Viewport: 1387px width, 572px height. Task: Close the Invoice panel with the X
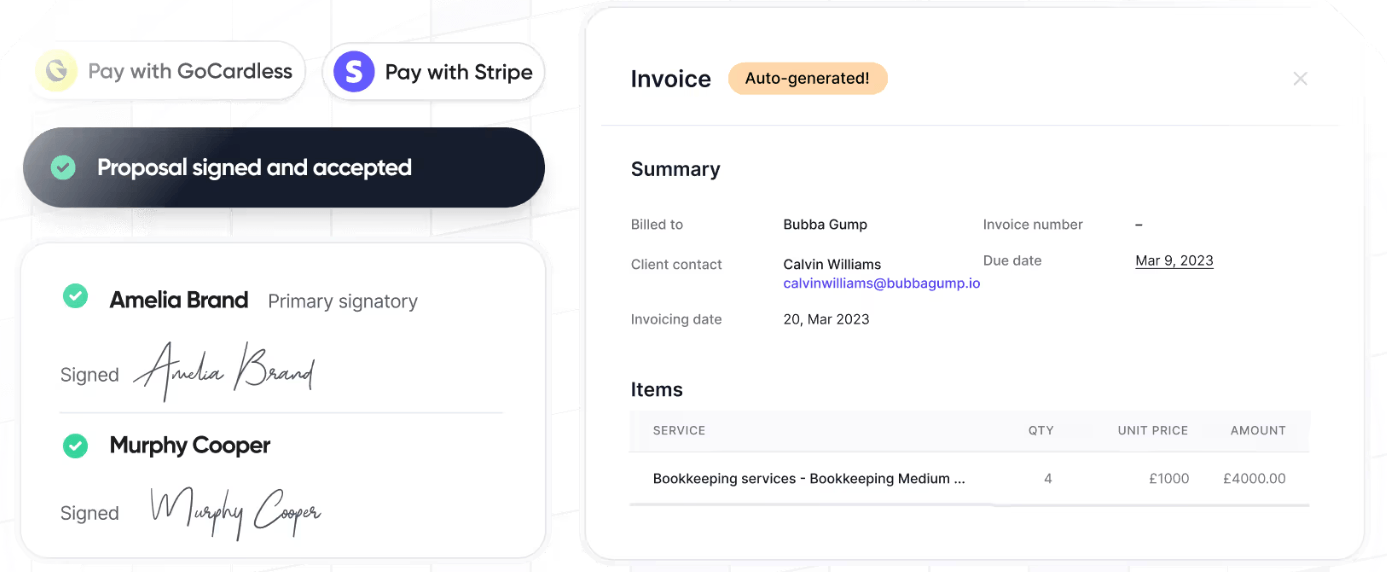[1300, 78]
